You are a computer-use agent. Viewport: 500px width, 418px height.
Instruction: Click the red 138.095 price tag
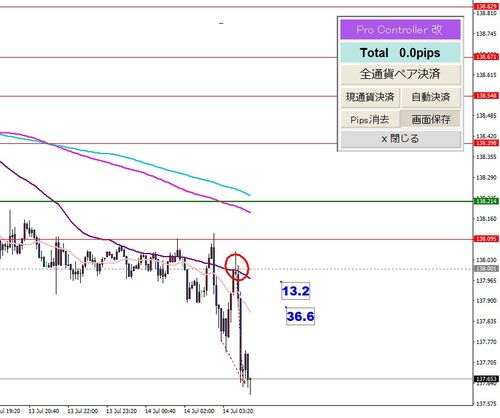point(486,239)
